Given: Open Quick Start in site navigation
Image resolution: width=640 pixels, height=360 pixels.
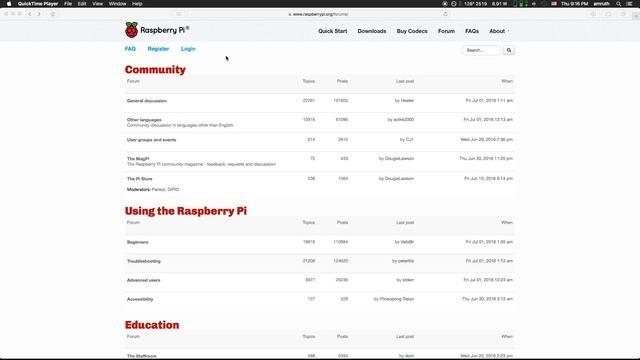Looking at the screenshot, I should [x=333, y=31].
